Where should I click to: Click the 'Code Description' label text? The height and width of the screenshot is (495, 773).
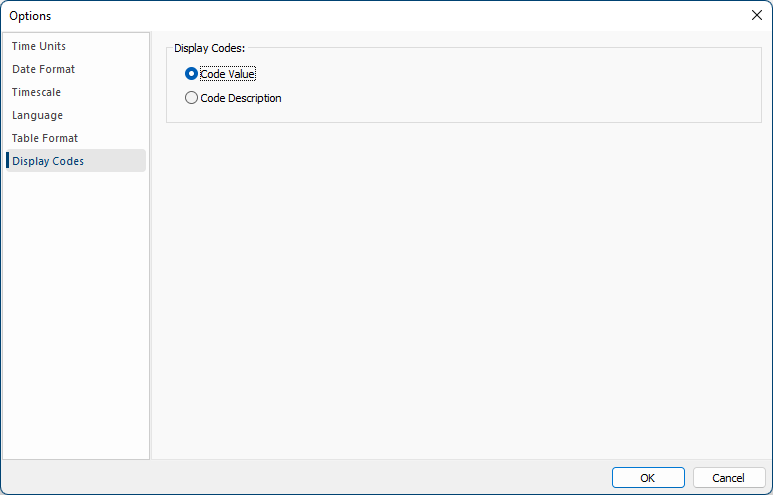[x=241, y=98]
